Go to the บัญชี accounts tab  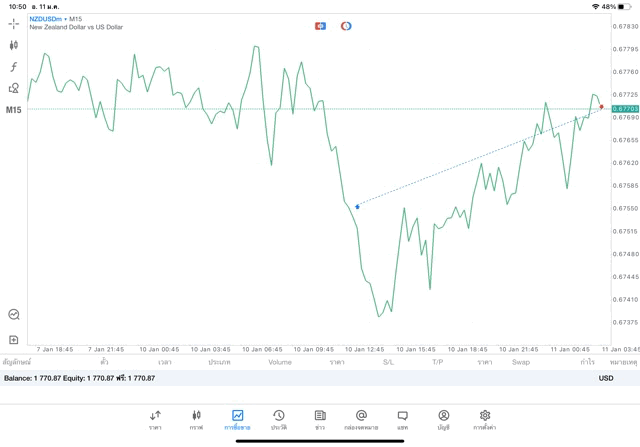point(443,418)
